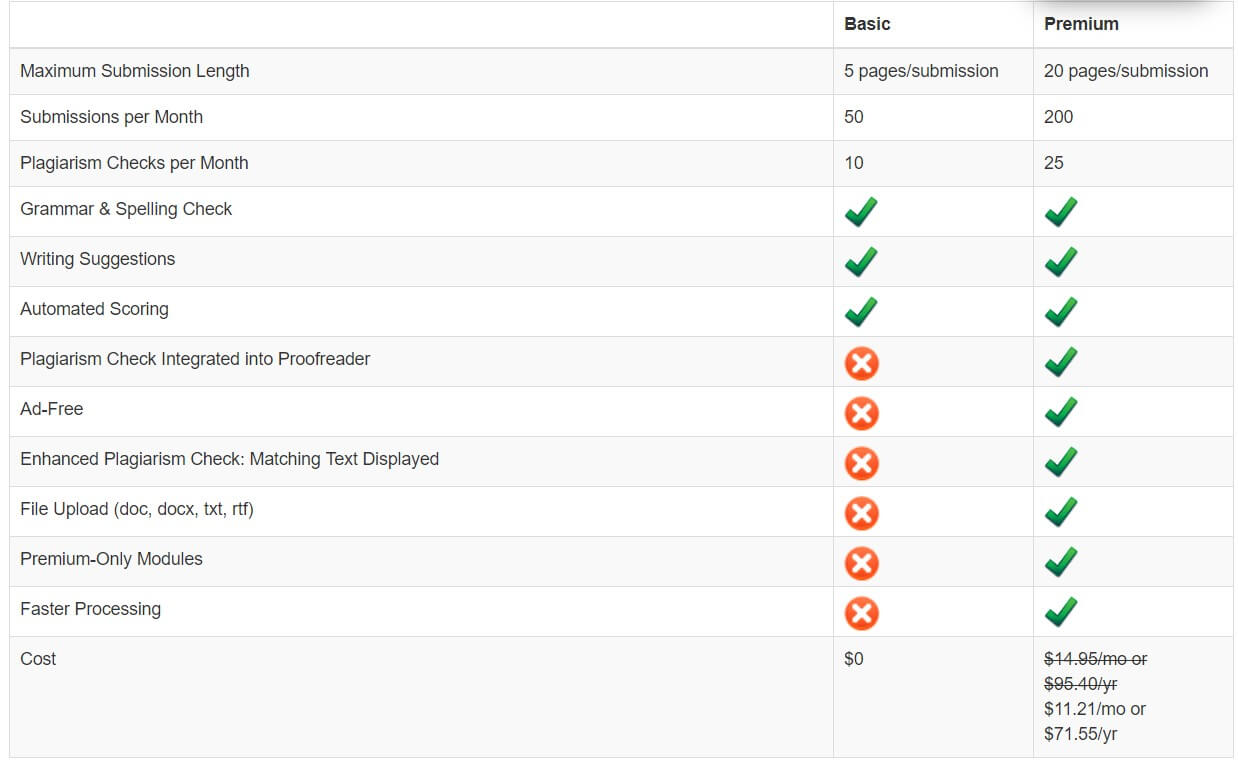Screen dimensions: 1238x767
Task: Click the $0 Basic cost cell
Action: tap(854, 659)
